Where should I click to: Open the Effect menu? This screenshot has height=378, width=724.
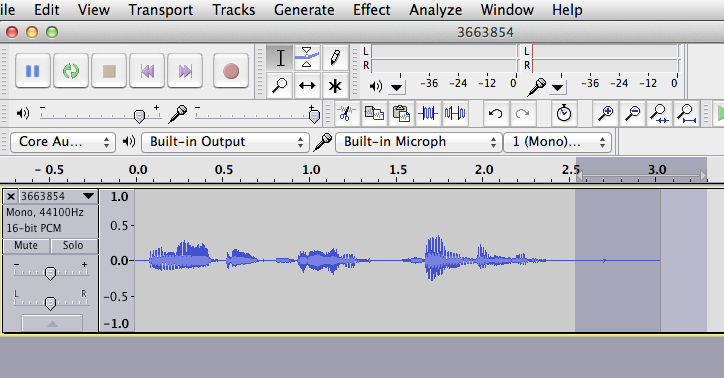(371, 10)
